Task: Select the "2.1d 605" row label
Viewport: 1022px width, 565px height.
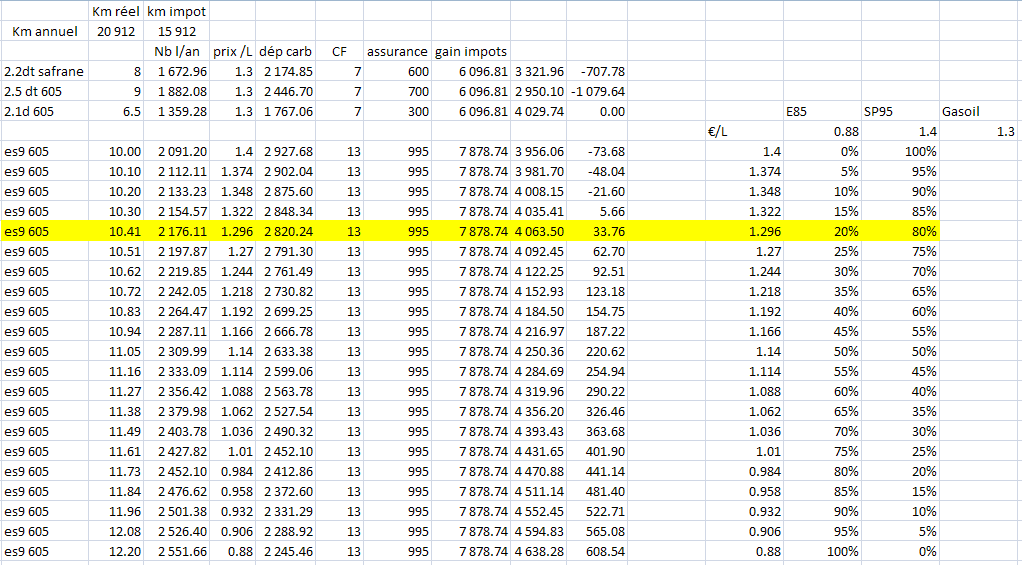Action: click(45, 111)
